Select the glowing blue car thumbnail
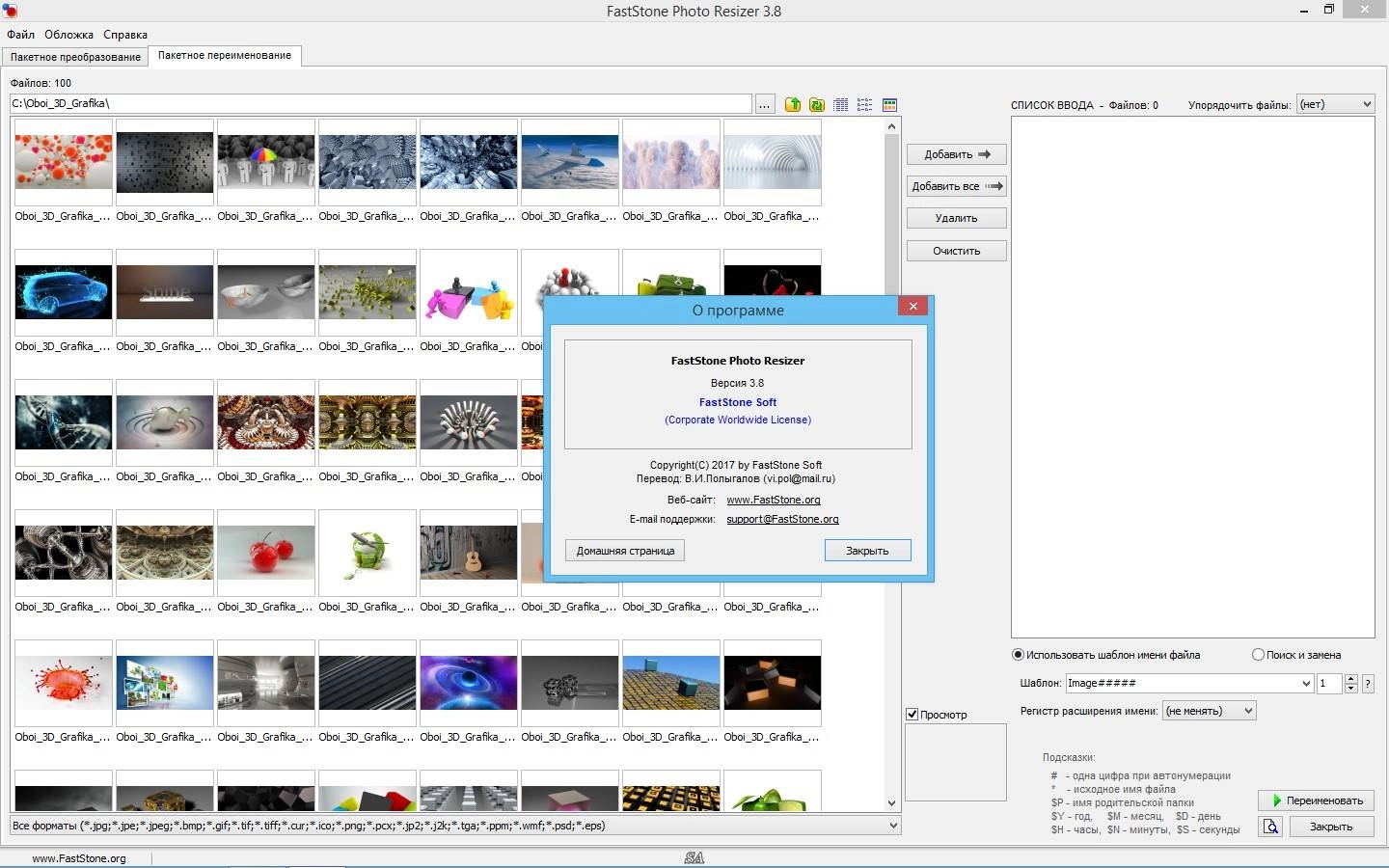 [x=64, y=292]
